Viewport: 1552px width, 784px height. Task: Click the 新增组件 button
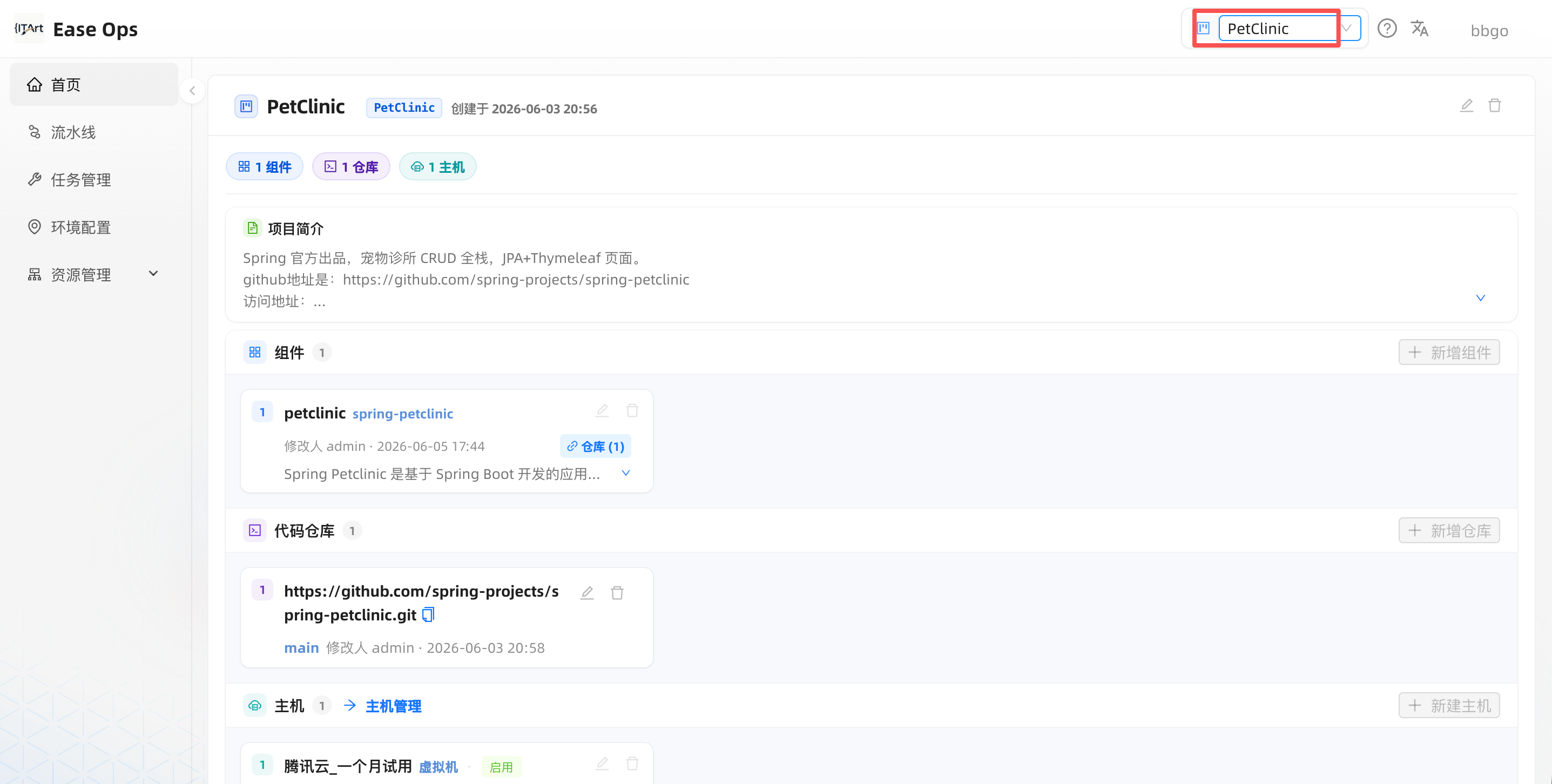[x=1448, y=353]
